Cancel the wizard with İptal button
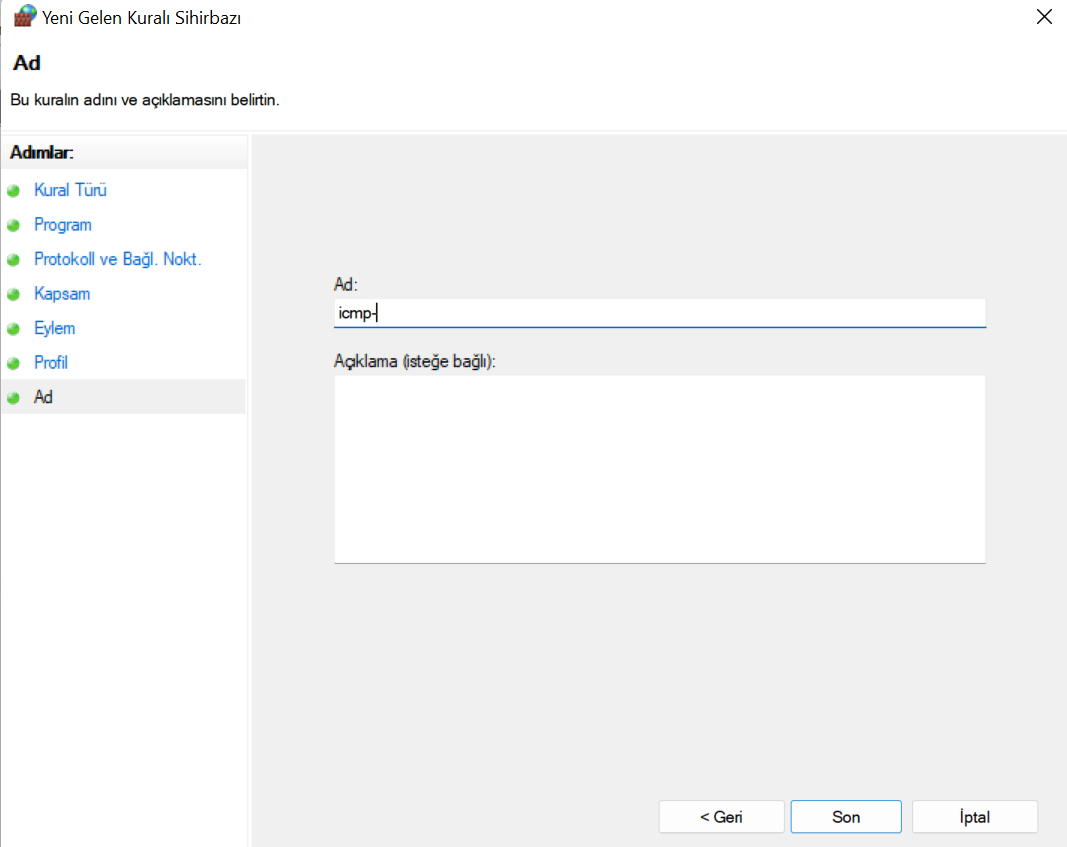This screenshot has height=847, width=1067. click(974, 817)
